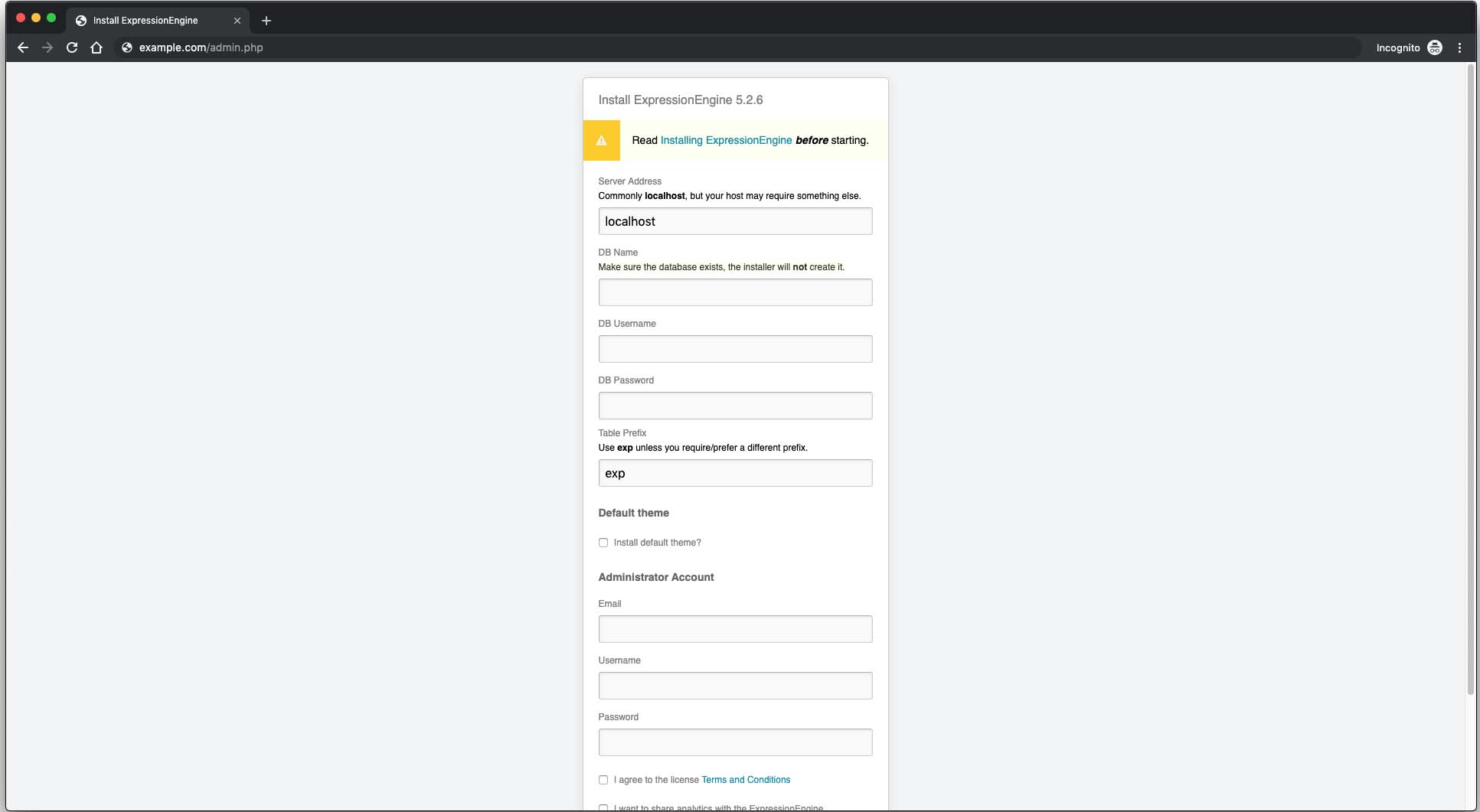Select the administrator Email field
Viewport: 1480px width, 812px height.
point(735,629)
